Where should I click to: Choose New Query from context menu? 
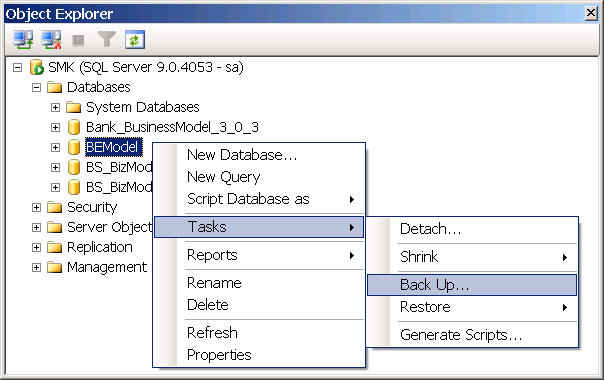[259, 177]
